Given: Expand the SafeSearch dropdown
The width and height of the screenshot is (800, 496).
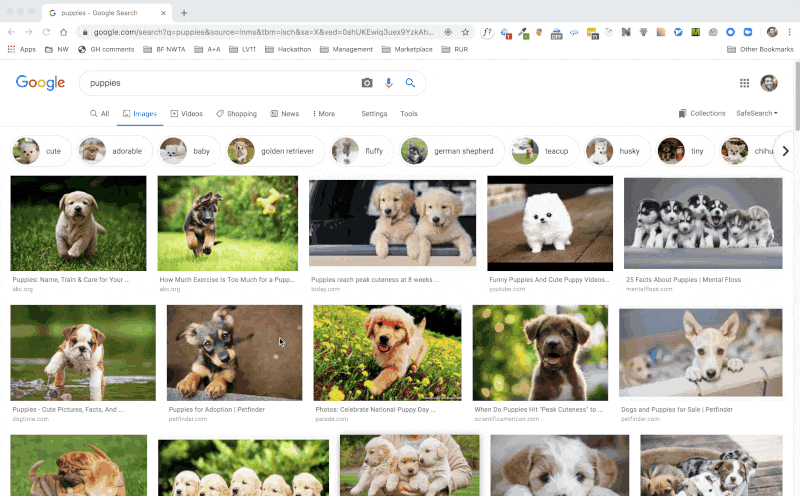Looking at the screenshot, I should point(757,113).
